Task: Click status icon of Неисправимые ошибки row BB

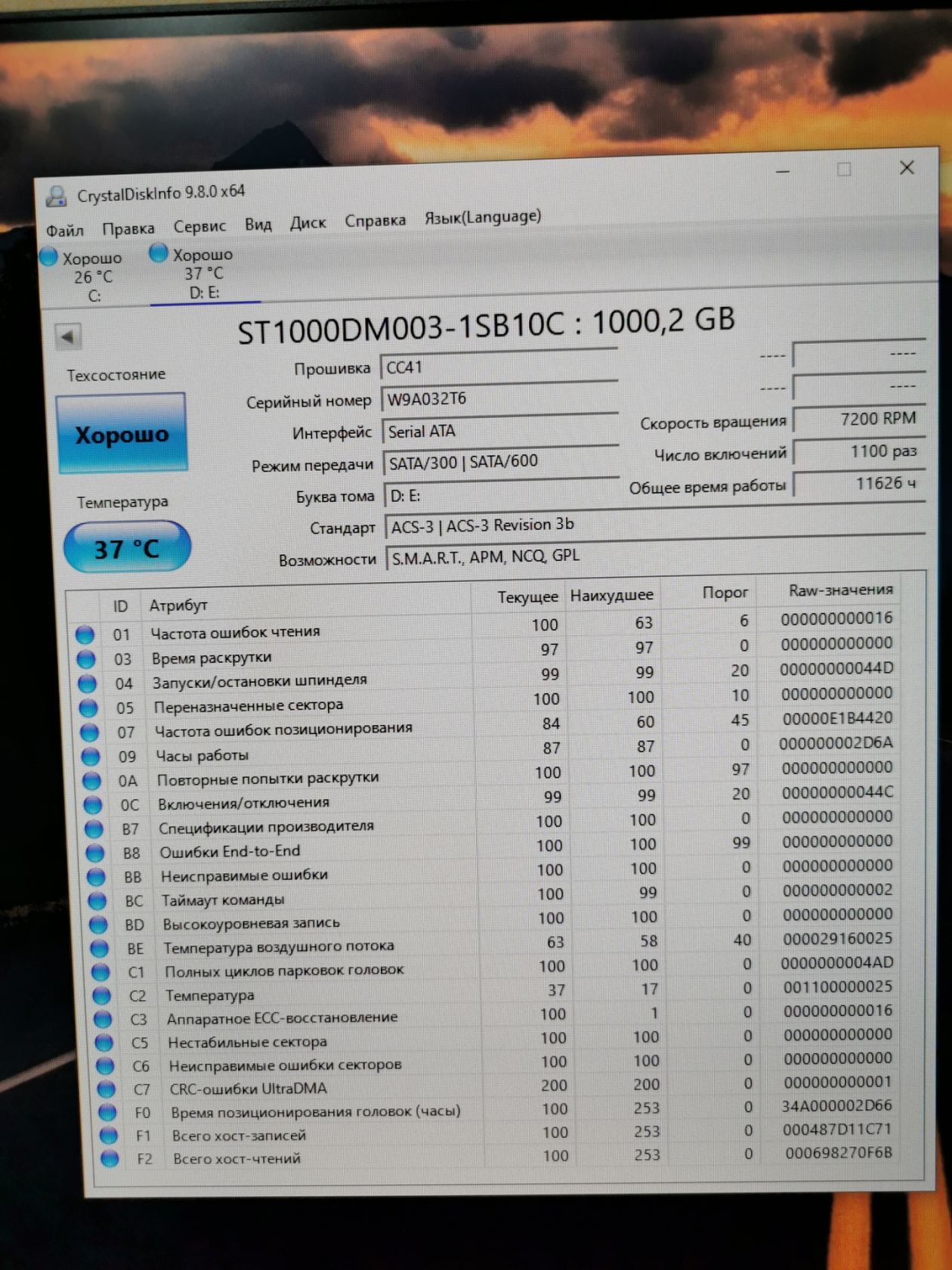Action: pyautogui.click(x=96, y=877)
